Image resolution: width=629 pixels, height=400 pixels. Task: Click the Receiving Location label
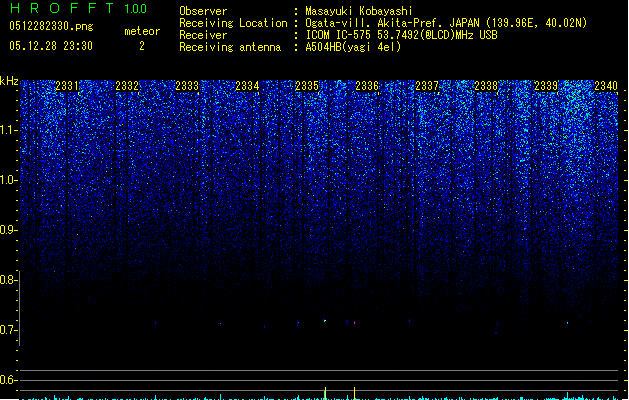pyautogui.click(x=233, y=23)
